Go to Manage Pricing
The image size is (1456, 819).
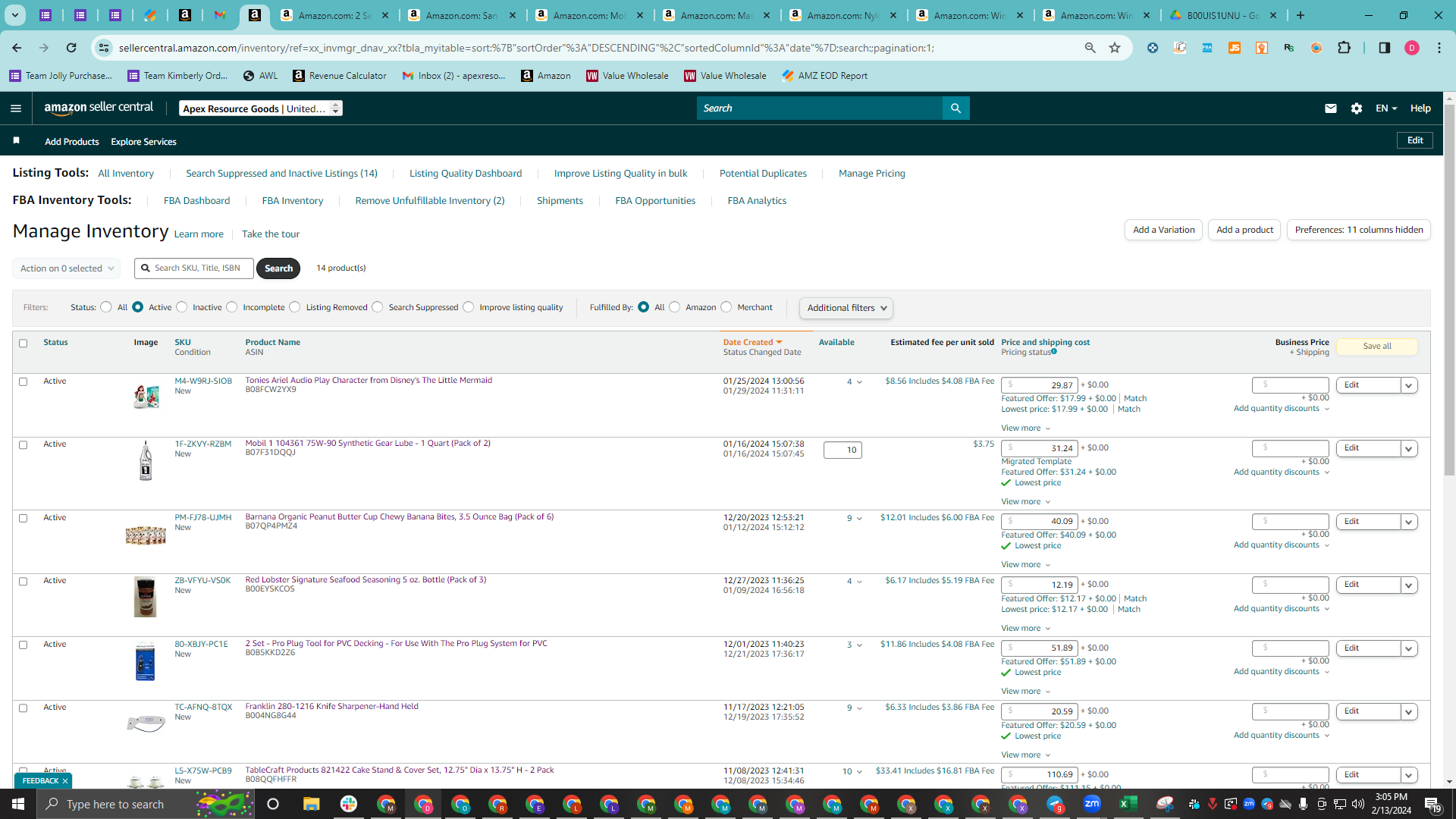[872, 174]
